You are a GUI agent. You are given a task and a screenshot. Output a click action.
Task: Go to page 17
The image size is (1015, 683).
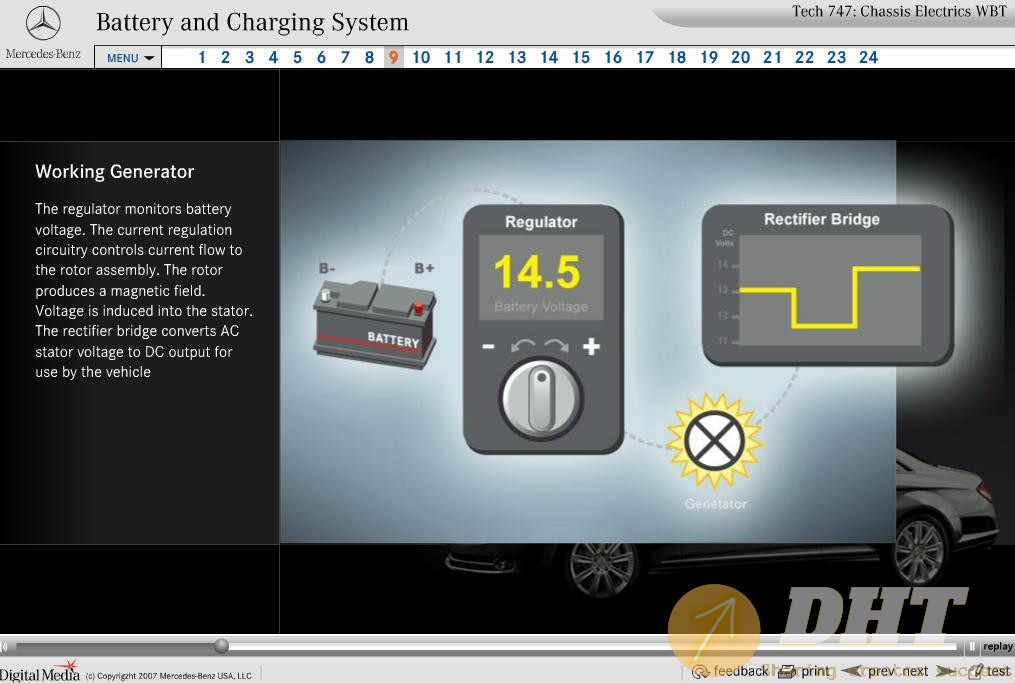point(645,58)
